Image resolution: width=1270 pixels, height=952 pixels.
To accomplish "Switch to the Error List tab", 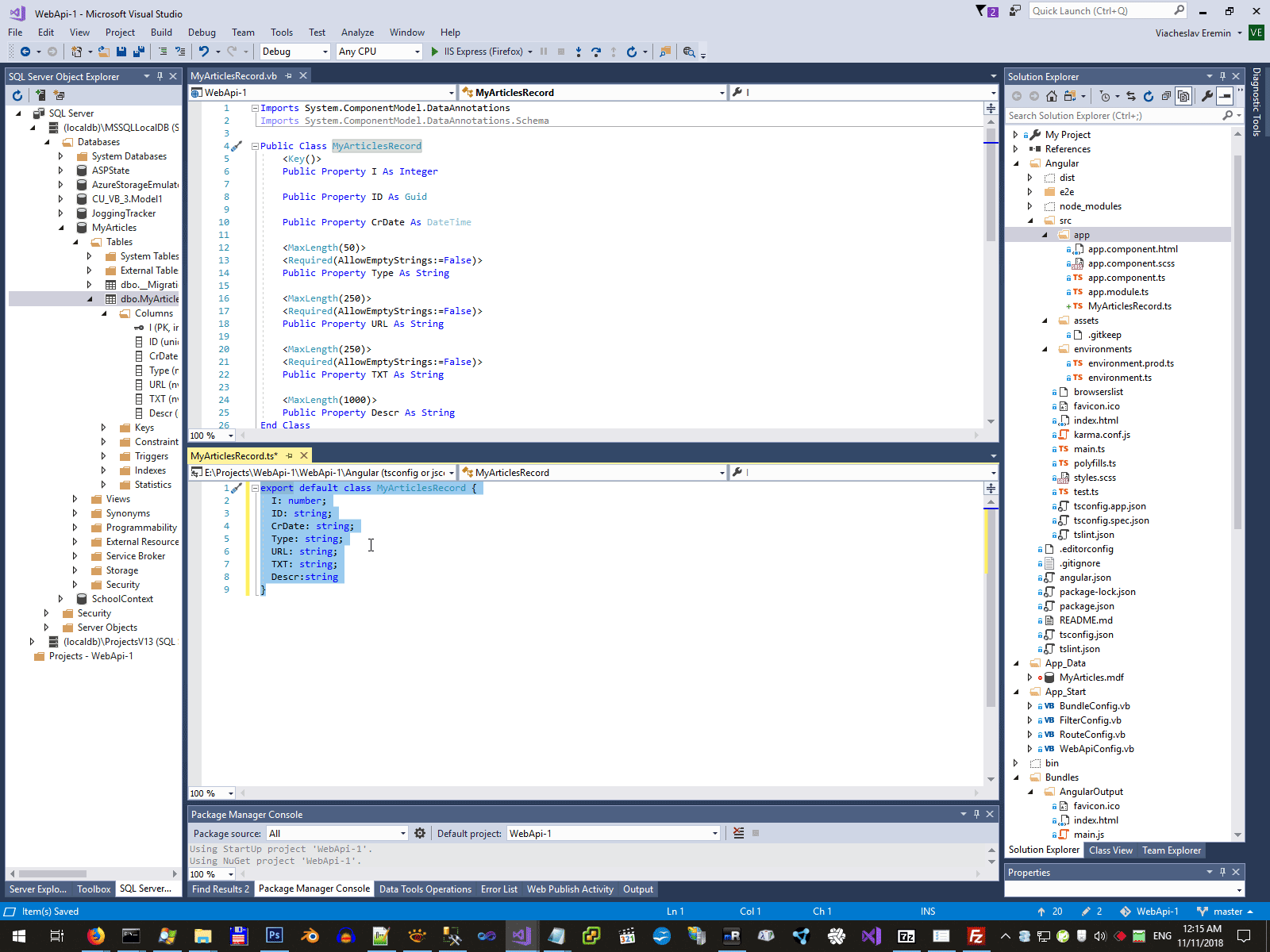I will [x=498, y=889].
